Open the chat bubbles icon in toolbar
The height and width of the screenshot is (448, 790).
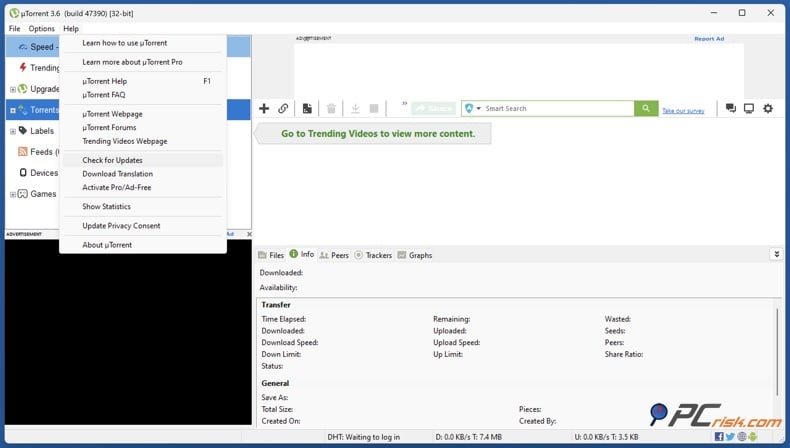[x=731, y=108]
